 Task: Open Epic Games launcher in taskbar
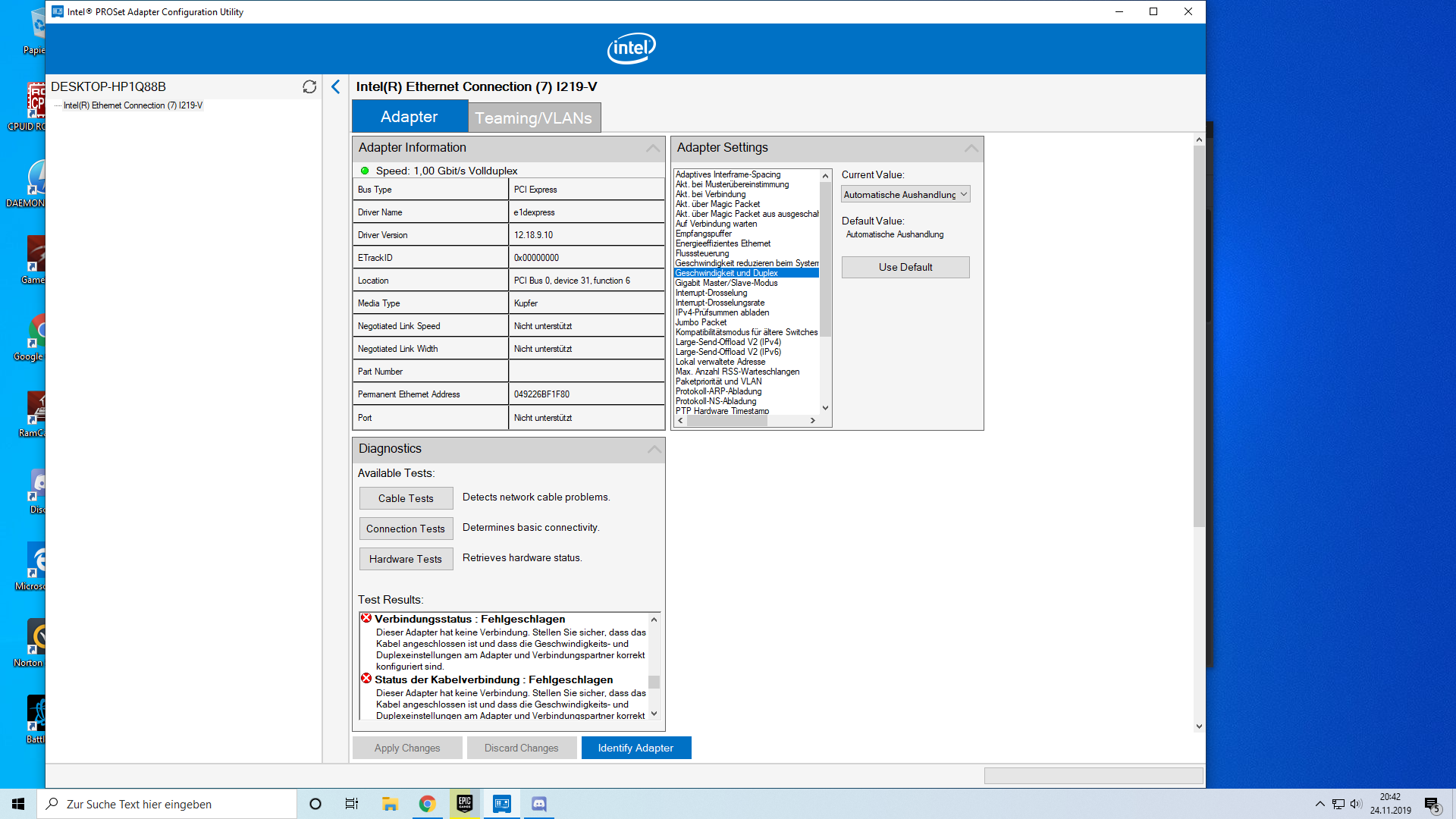(465, 804)
